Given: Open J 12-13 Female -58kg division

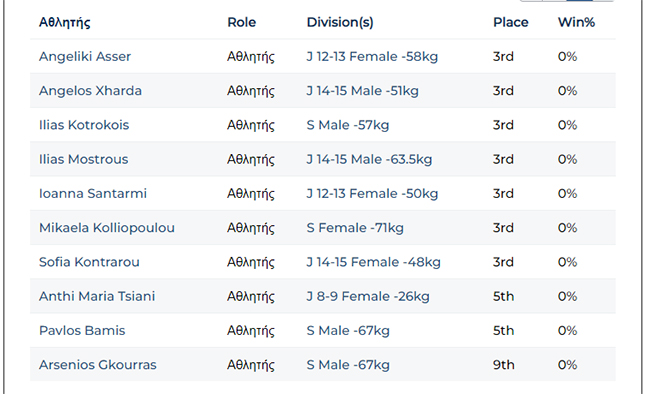Looking at the screenshot, I should coord(372,56).
